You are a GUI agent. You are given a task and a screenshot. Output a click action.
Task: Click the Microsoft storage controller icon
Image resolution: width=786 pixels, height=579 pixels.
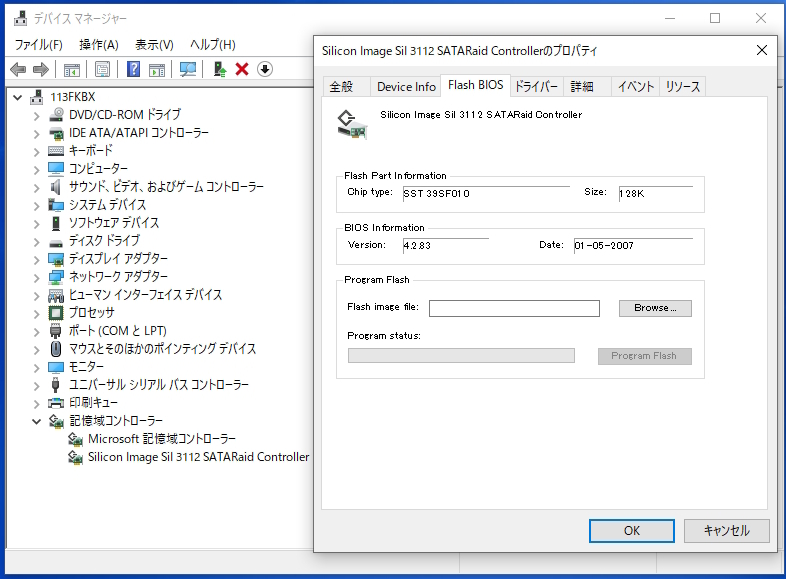tap(75, 439)
